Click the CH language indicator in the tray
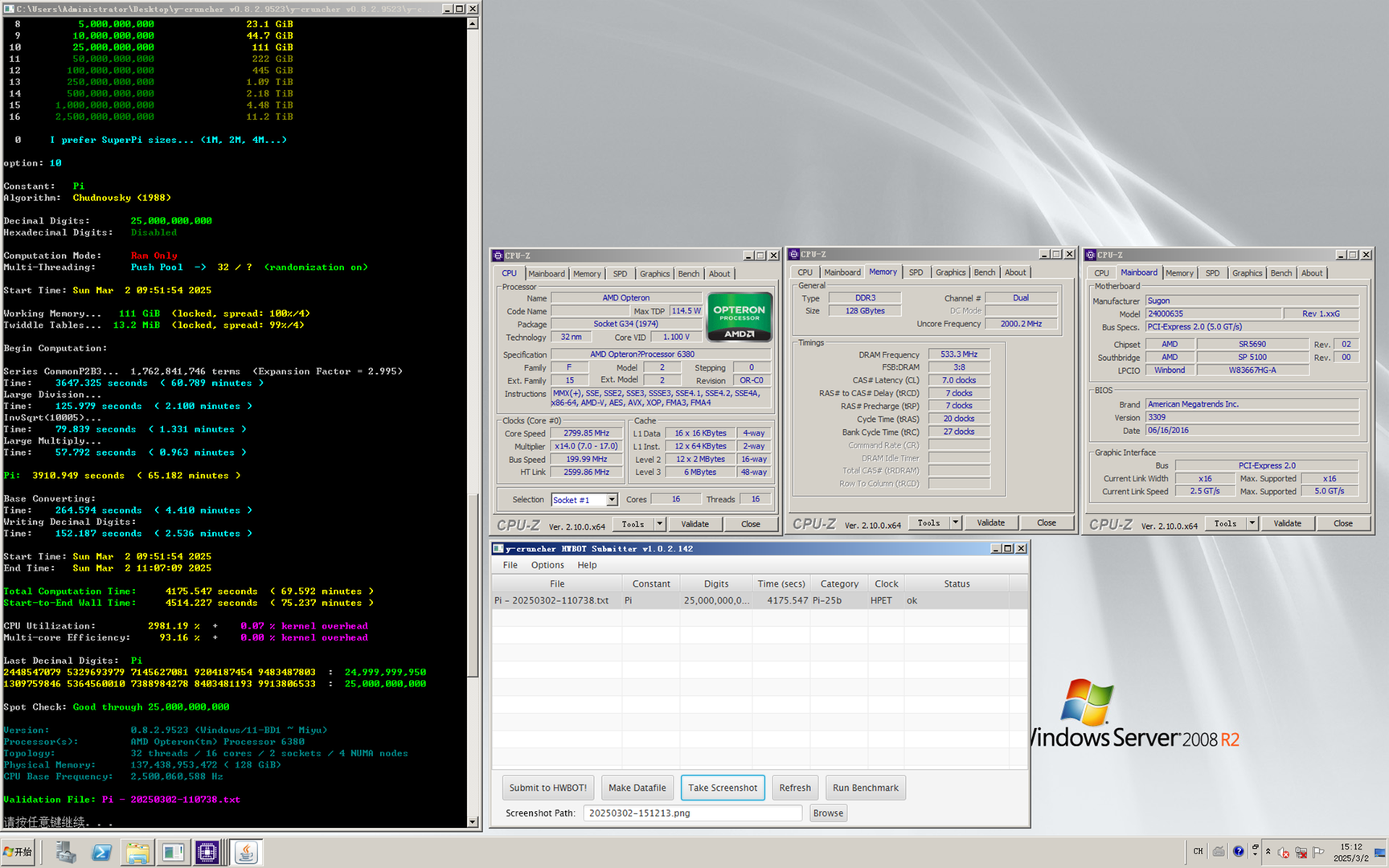This screenshot has height=868, width=1389. tap(1198, 851)
